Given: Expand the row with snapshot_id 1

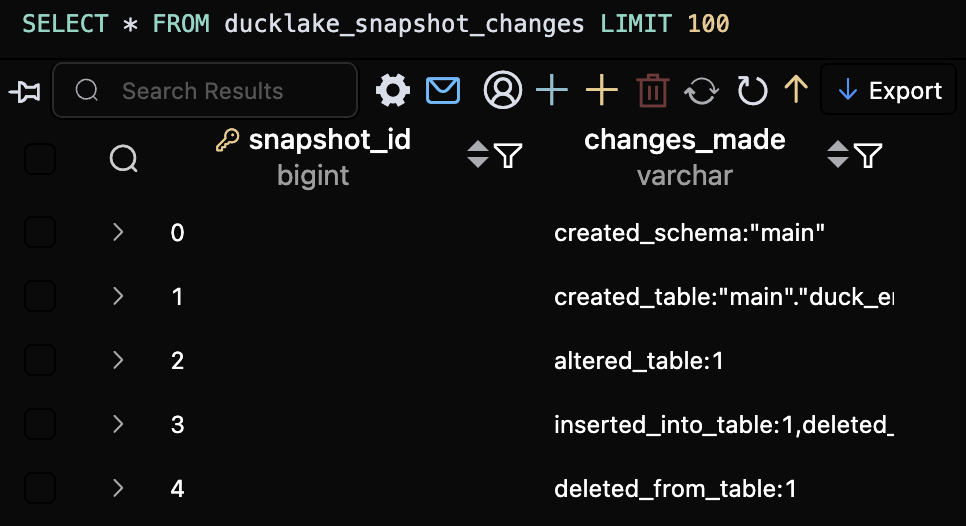Looking at the screenshot, I should (118, 296).
